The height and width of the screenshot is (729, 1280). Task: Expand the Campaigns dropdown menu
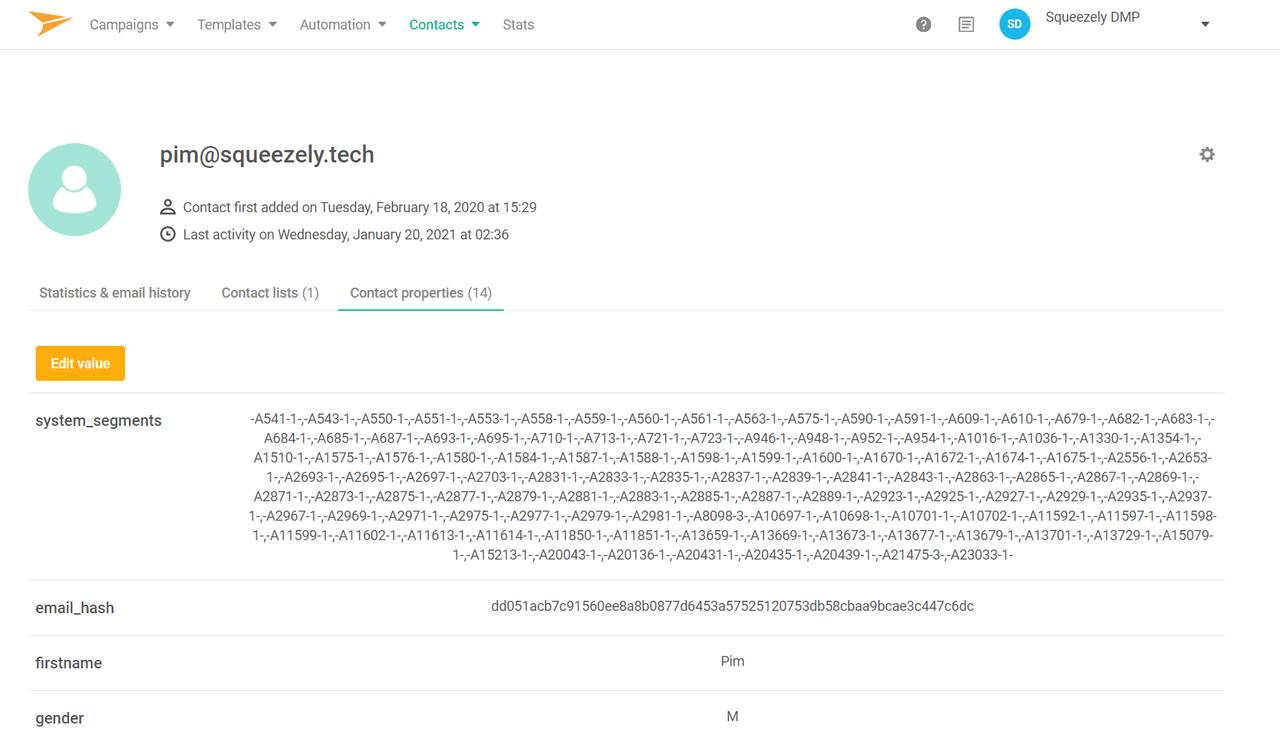[x=132, y=25]
